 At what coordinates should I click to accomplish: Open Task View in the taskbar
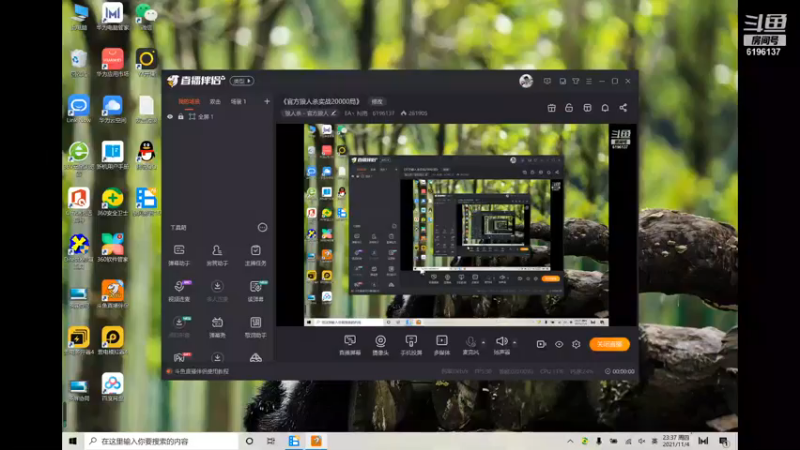tap(270, 441)
